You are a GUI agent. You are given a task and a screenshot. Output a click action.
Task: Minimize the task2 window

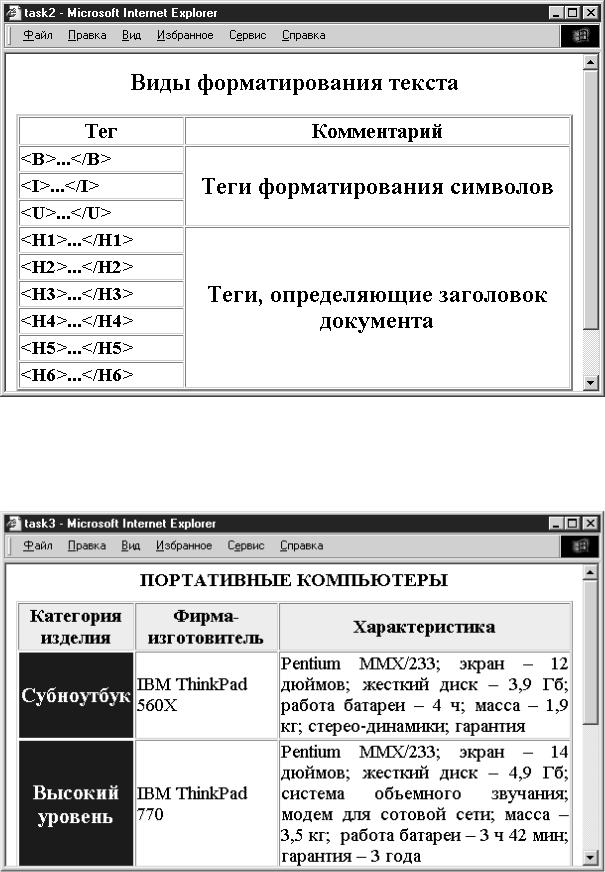pos(556,13)
